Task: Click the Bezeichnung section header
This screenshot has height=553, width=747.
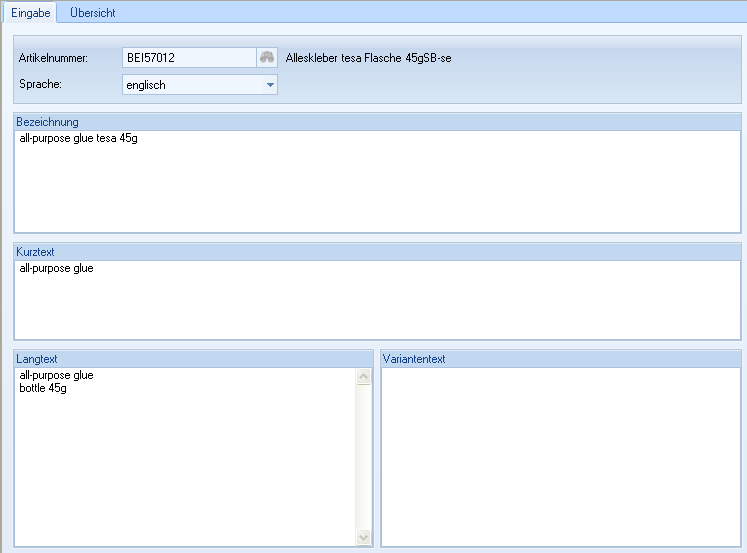Action: click(47, 122)
